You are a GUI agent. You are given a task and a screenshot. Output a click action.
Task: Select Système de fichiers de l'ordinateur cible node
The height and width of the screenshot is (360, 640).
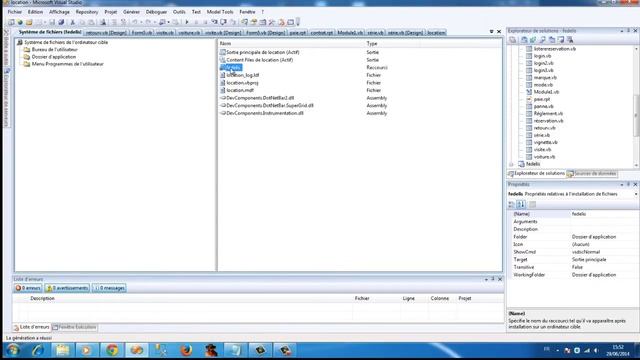coord(66,42)
